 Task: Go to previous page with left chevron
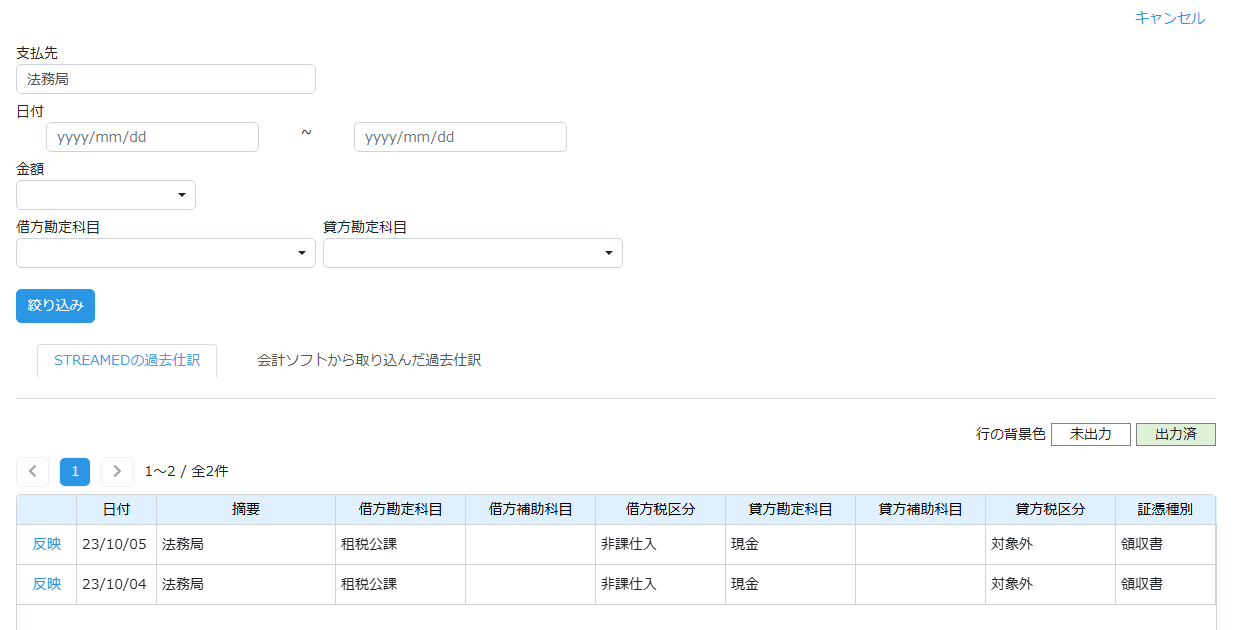tap(32, 471)
